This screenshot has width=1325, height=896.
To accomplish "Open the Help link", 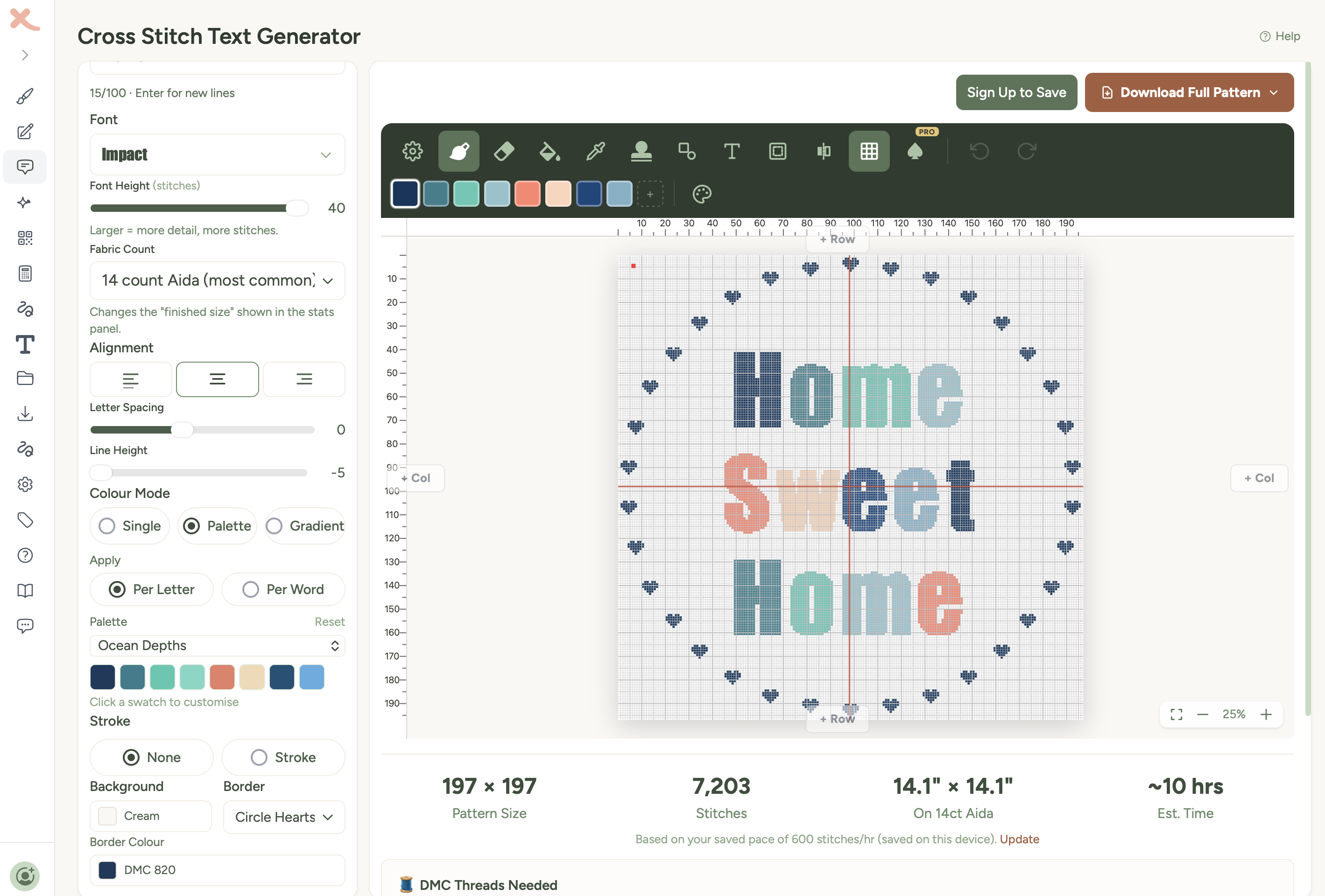I will (1279, 36).
